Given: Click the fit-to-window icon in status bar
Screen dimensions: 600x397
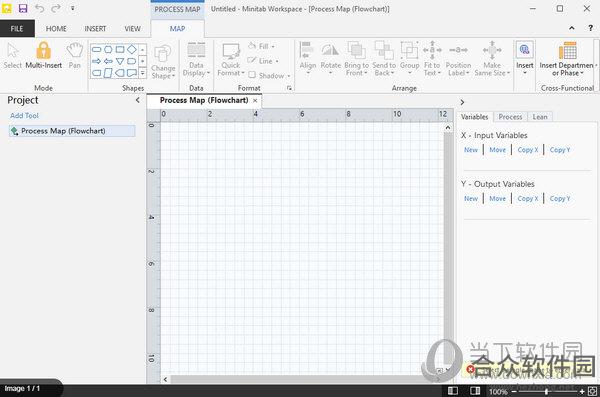Looking at the screenshot, I should point(592,391).
